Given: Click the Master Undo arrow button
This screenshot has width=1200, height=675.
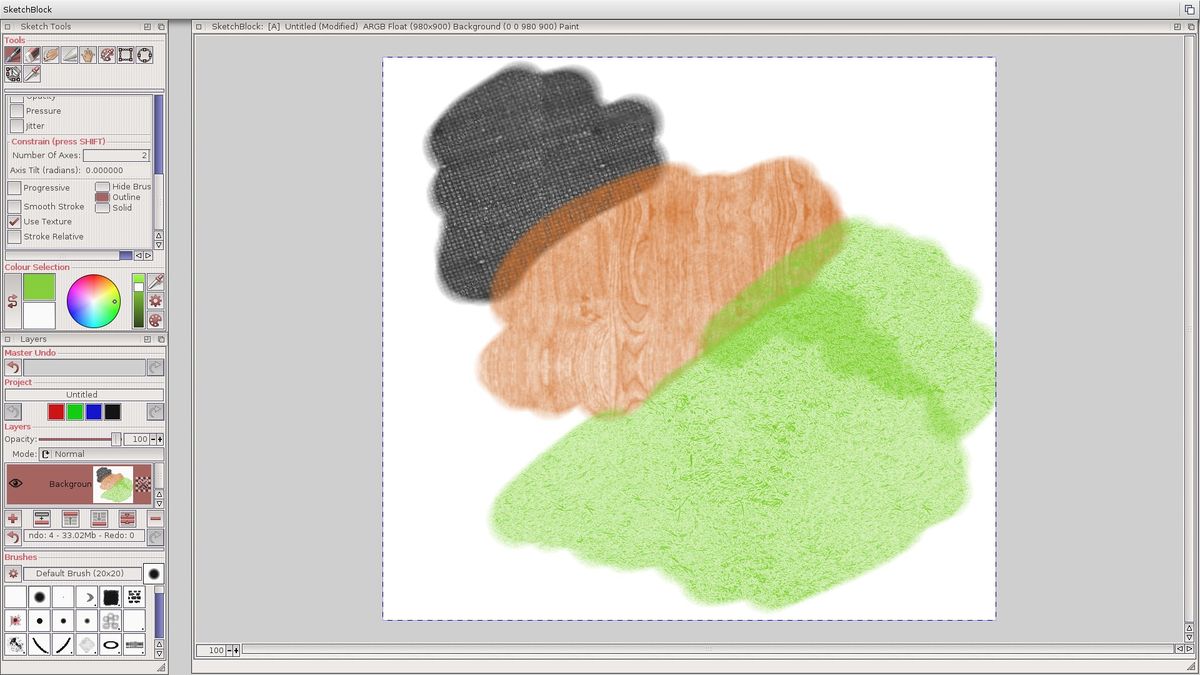Looking at the screenshot, I should click(x=13, y=368).
